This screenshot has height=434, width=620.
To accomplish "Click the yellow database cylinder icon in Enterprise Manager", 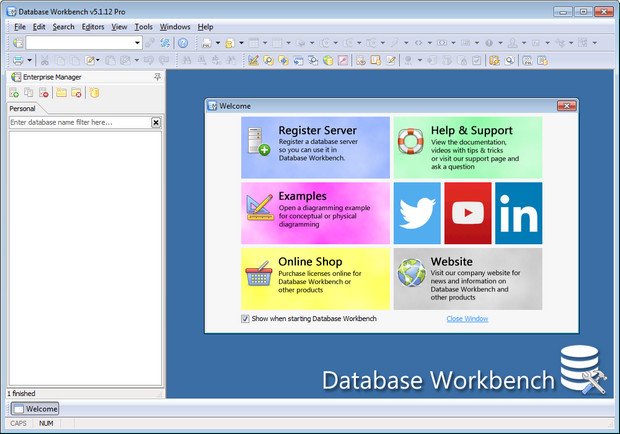I will point(94,93).
